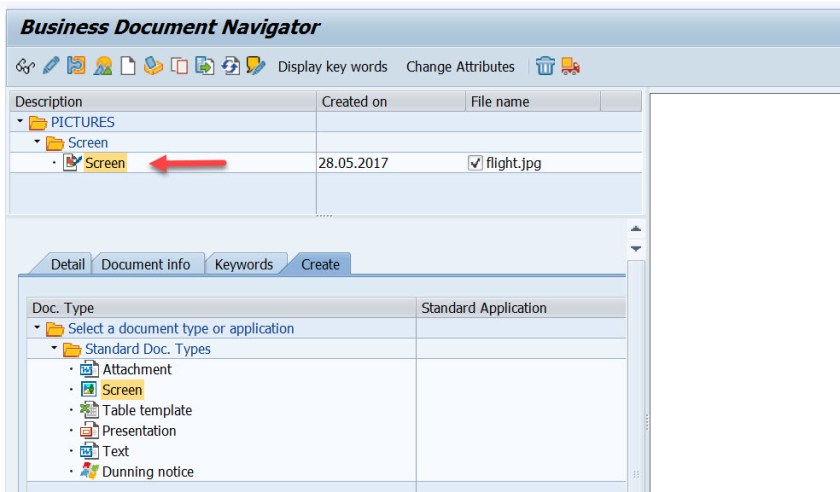This screenshot has width=840, height=492.
Task: Select the Presentation document type
Action: pyautogui.click(x=139, y=431)
